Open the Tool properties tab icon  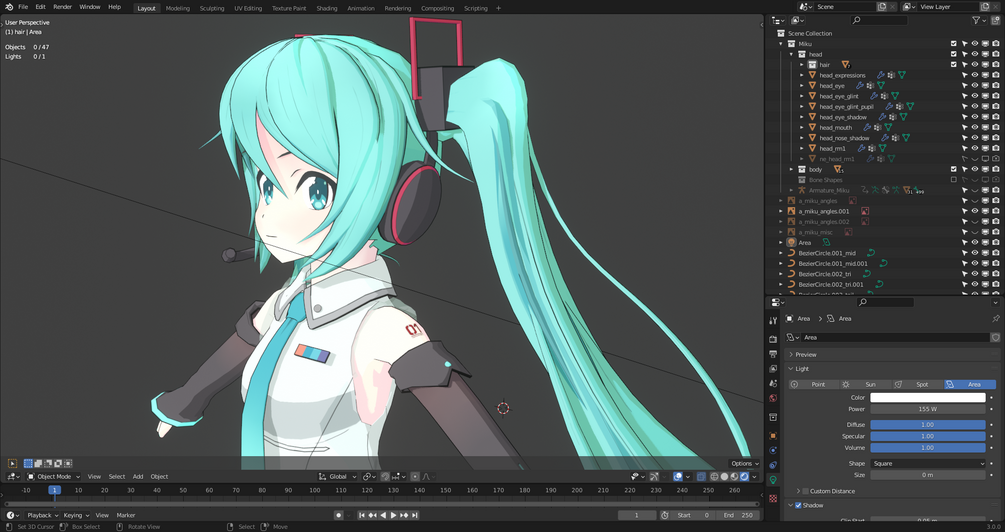773,320
